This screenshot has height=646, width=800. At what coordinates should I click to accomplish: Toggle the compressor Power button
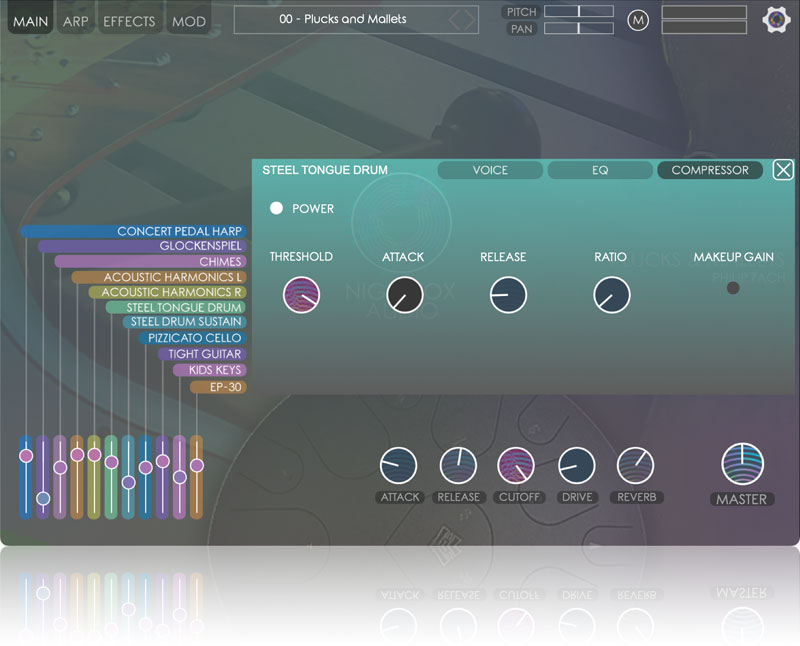coord(276,208)
